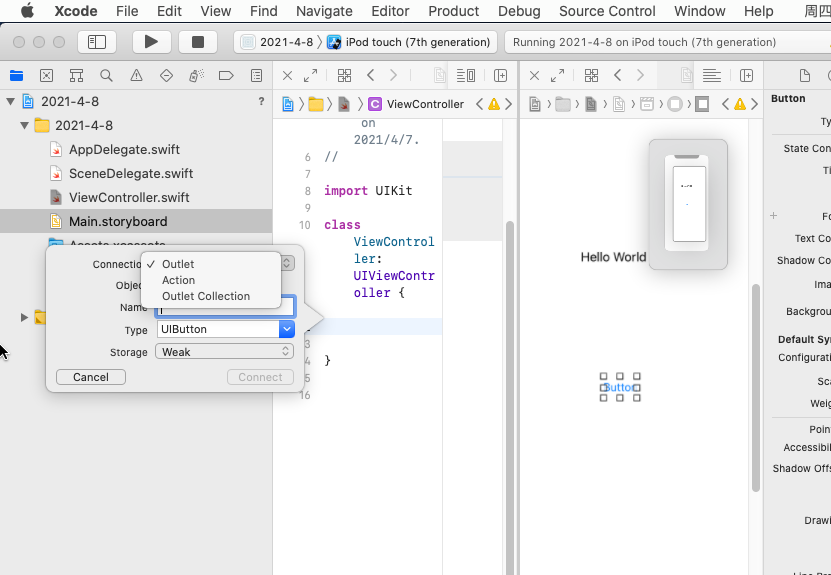Open the Source Control menu
This screenshot has height=575, width=831.
(x=607, y=11)
